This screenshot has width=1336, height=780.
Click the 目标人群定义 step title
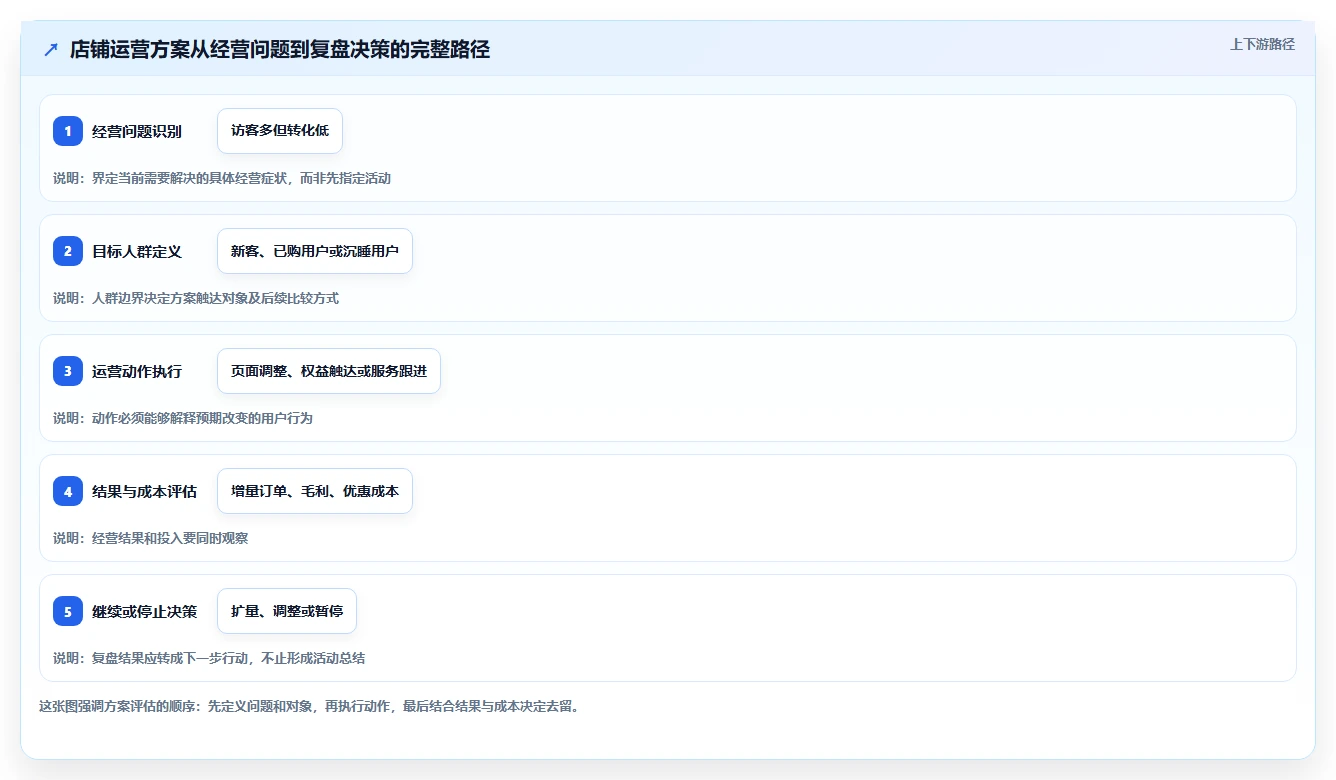[137, 251]
